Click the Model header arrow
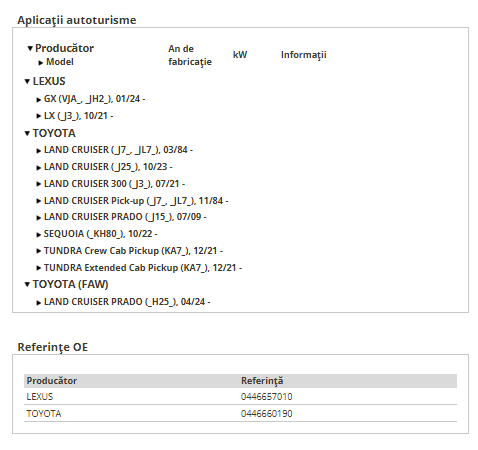478x450 pixels. point(41,63)
